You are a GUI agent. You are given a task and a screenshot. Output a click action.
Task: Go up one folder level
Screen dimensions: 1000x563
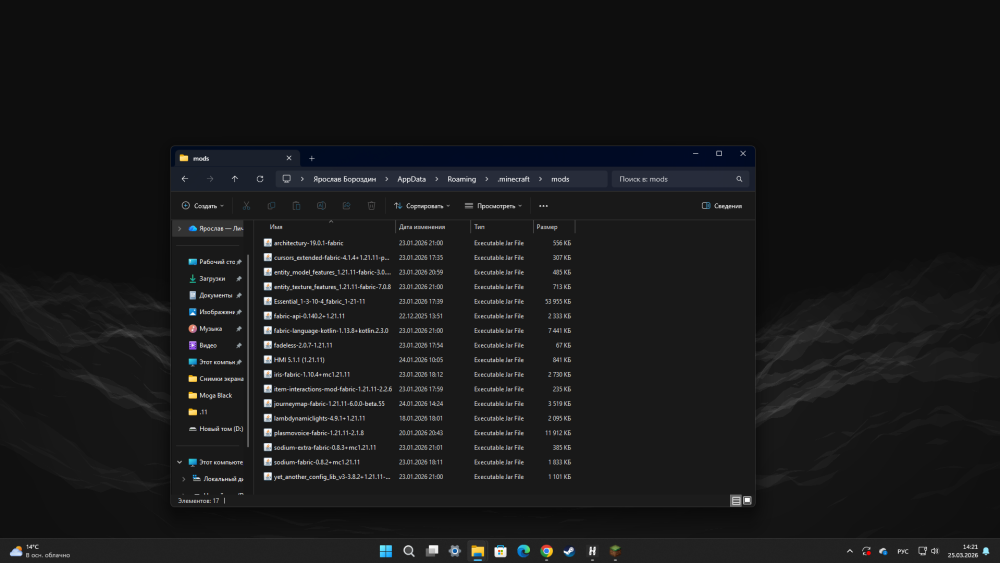click(x=235, y=179)
